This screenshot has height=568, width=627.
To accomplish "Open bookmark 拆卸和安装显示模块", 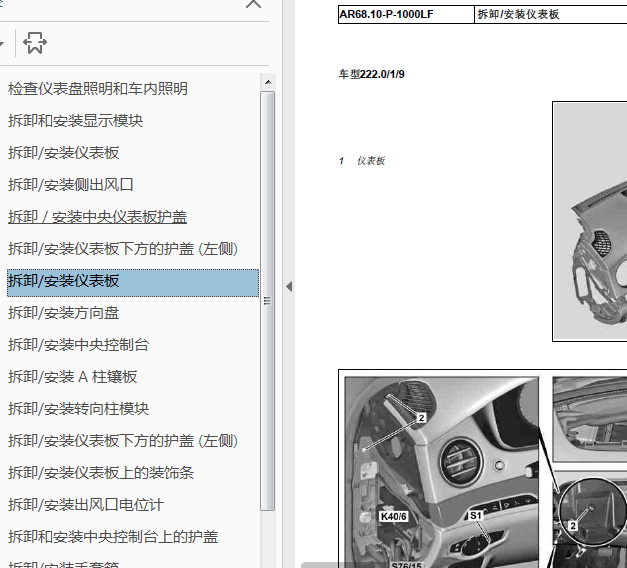I will (76, 120).
